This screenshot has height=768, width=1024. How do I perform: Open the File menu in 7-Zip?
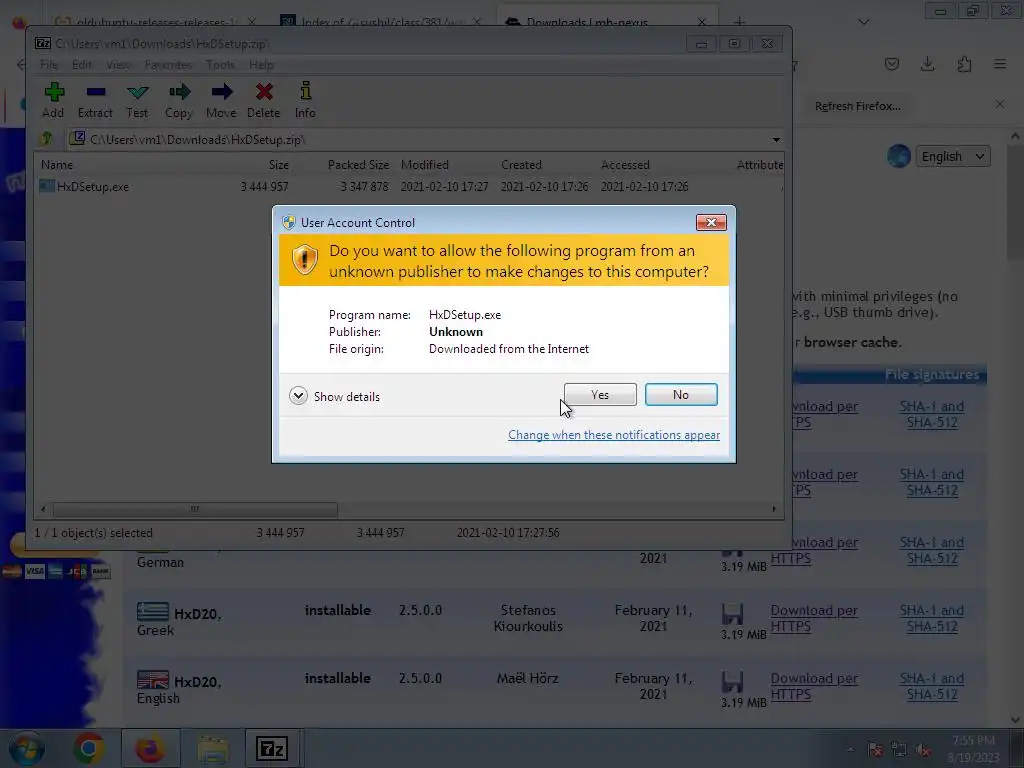[49, 65]
